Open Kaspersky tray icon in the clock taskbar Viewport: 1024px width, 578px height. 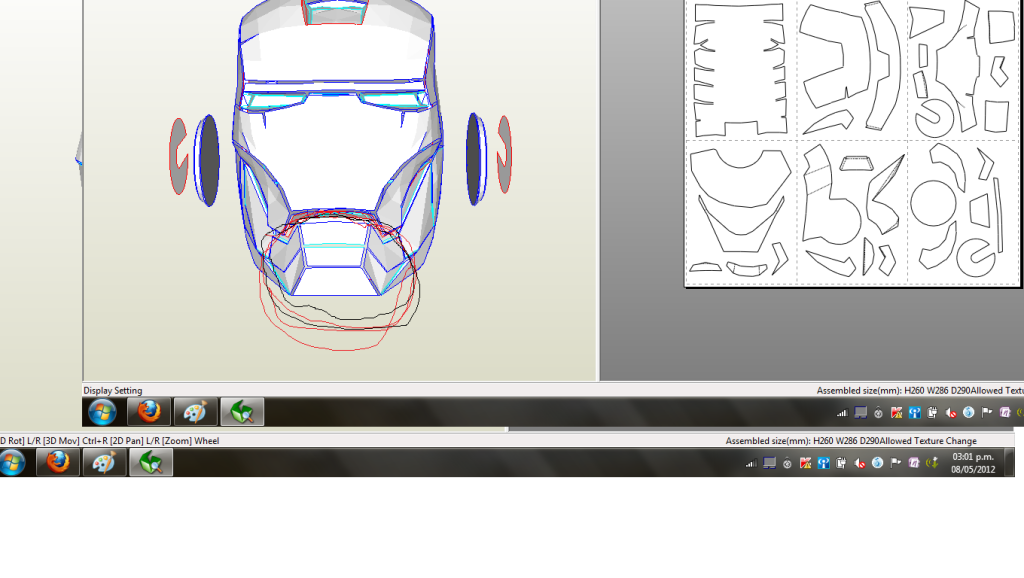pyautogui.click(x=805, y=463)
